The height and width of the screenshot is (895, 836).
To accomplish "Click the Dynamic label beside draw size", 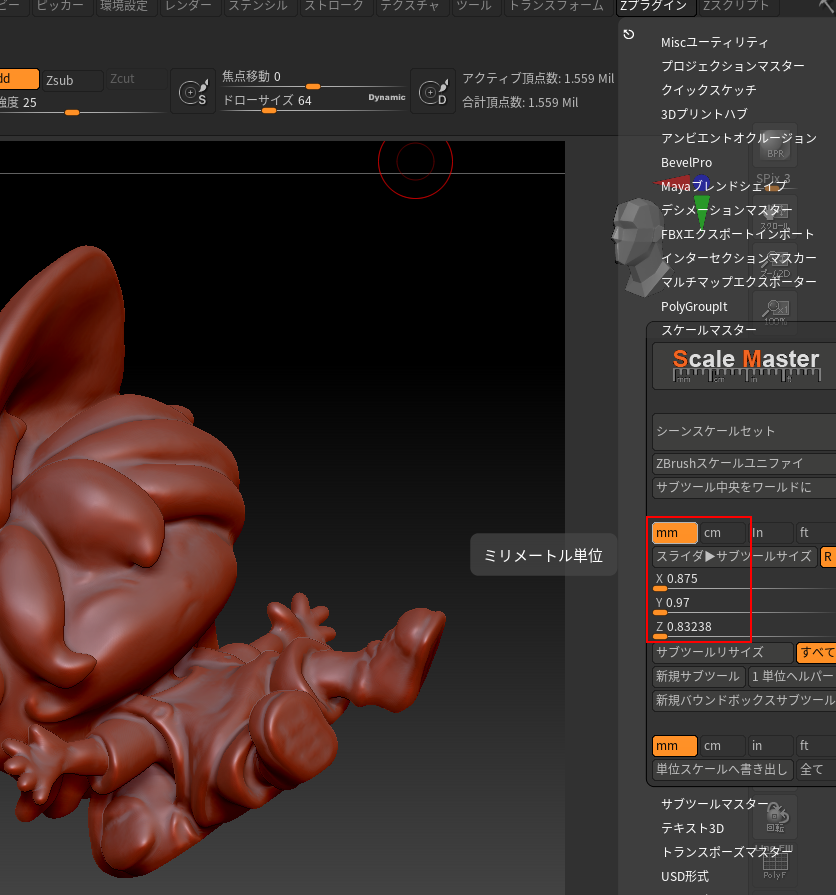I will 386,98.
